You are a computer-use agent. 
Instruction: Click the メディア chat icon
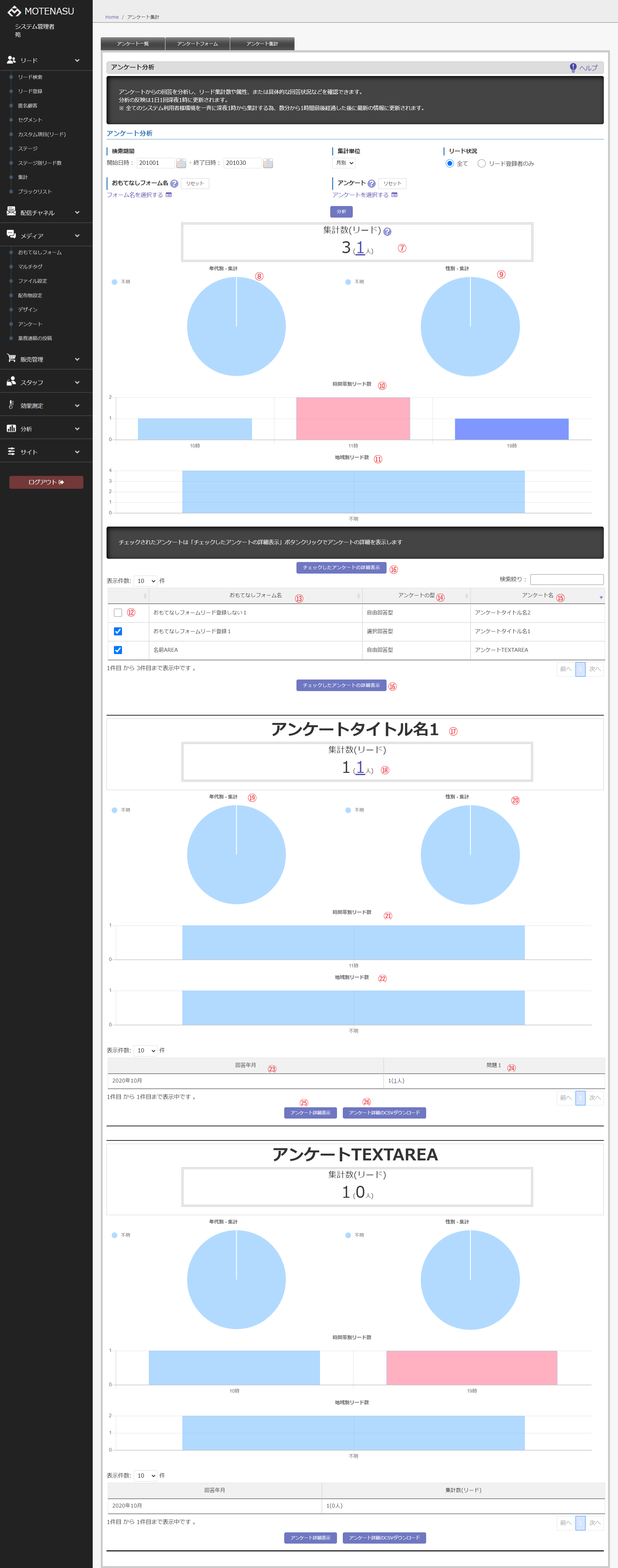click(x=11, y=234)
